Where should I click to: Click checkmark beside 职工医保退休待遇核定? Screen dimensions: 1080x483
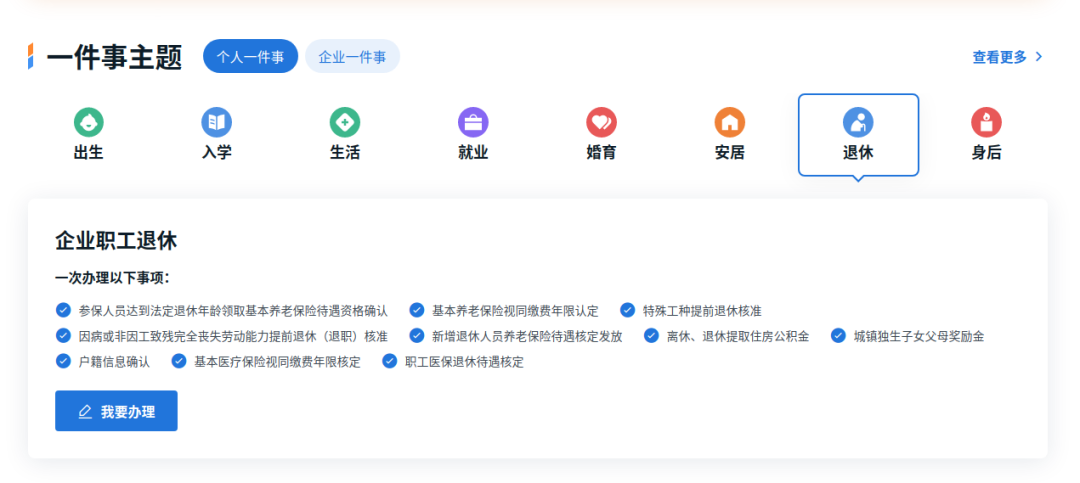tap(390, 361)
